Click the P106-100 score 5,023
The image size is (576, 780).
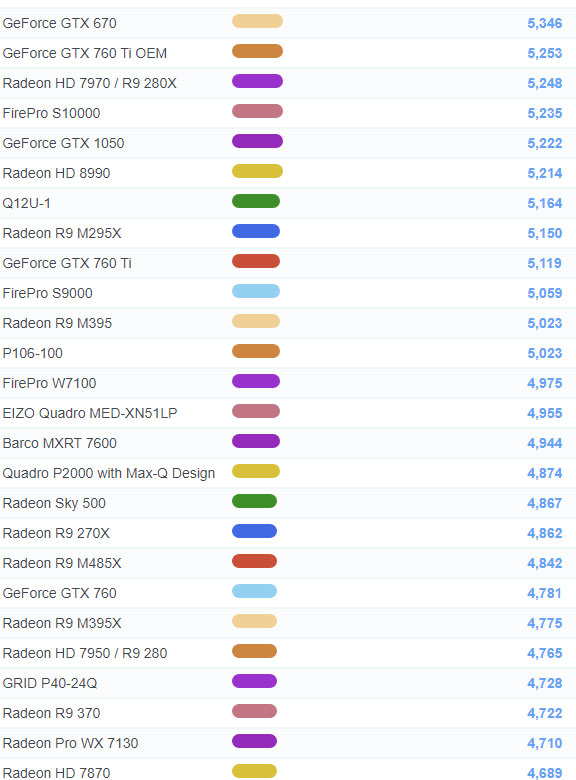tap(545, 353)
